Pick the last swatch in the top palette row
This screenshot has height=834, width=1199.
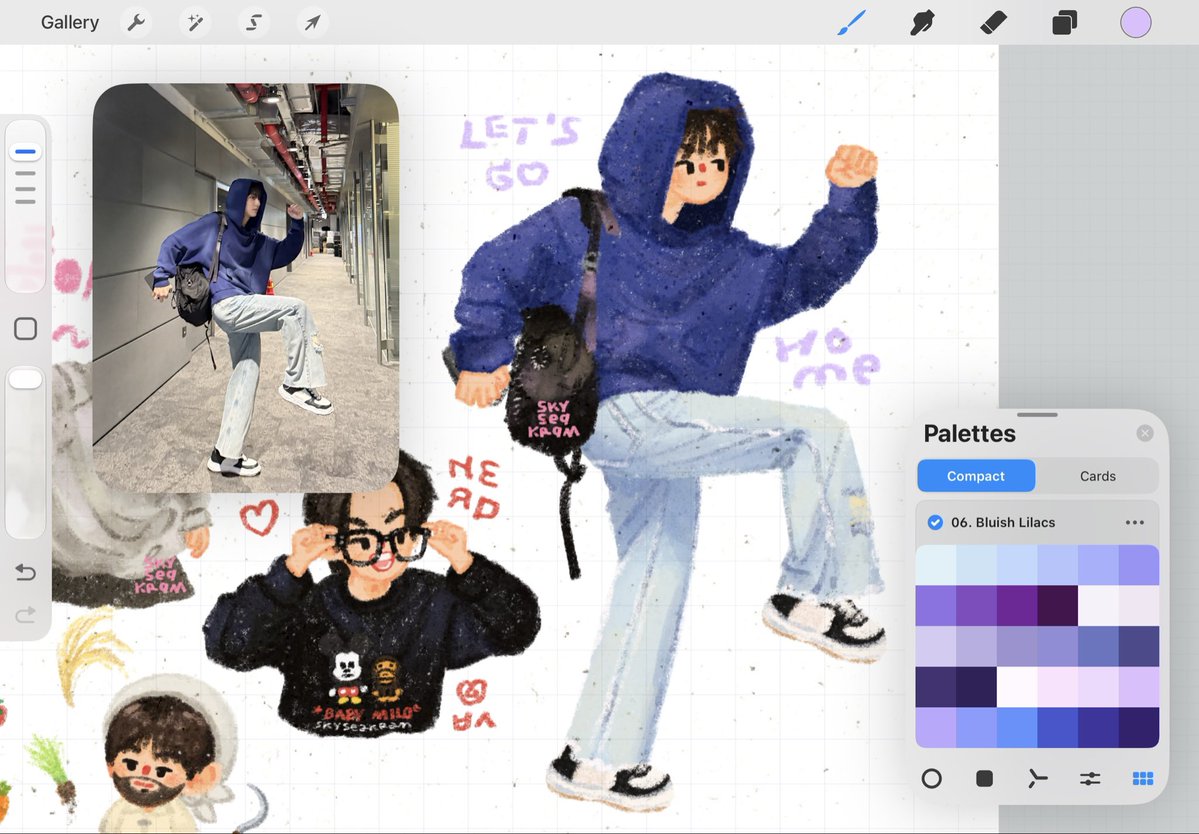pyautogui.click(x=1139, y=565)
